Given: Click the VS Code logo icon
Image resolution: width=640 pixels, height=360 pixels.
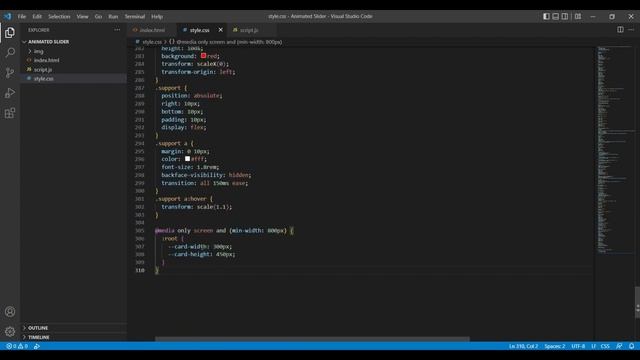Looking at the screenshot, I should click(7, 16).
